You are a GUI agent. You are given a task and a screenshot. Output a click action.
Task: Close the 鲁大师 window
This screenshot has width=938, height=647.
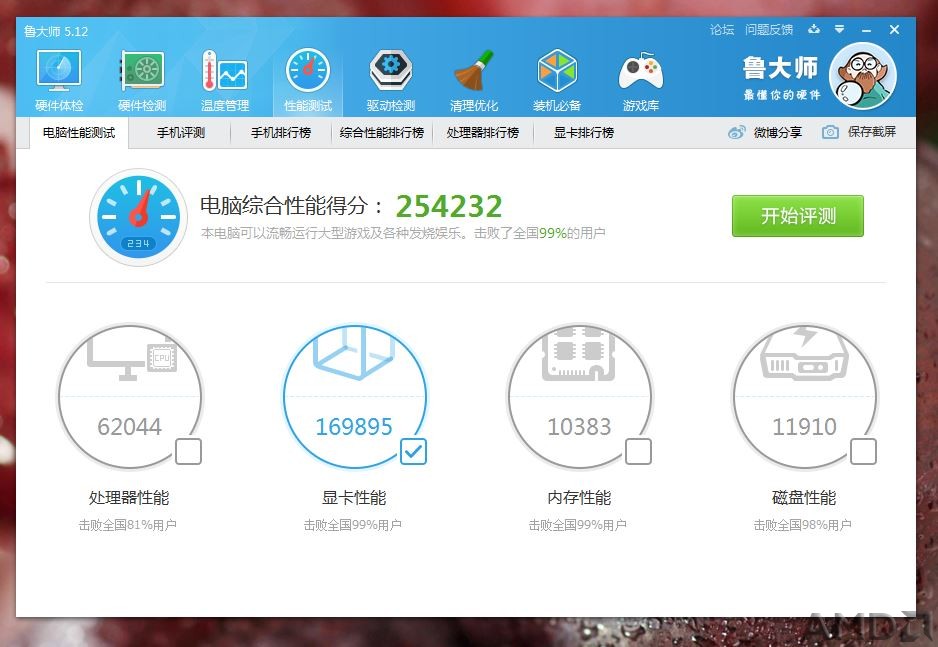point(894,29)
